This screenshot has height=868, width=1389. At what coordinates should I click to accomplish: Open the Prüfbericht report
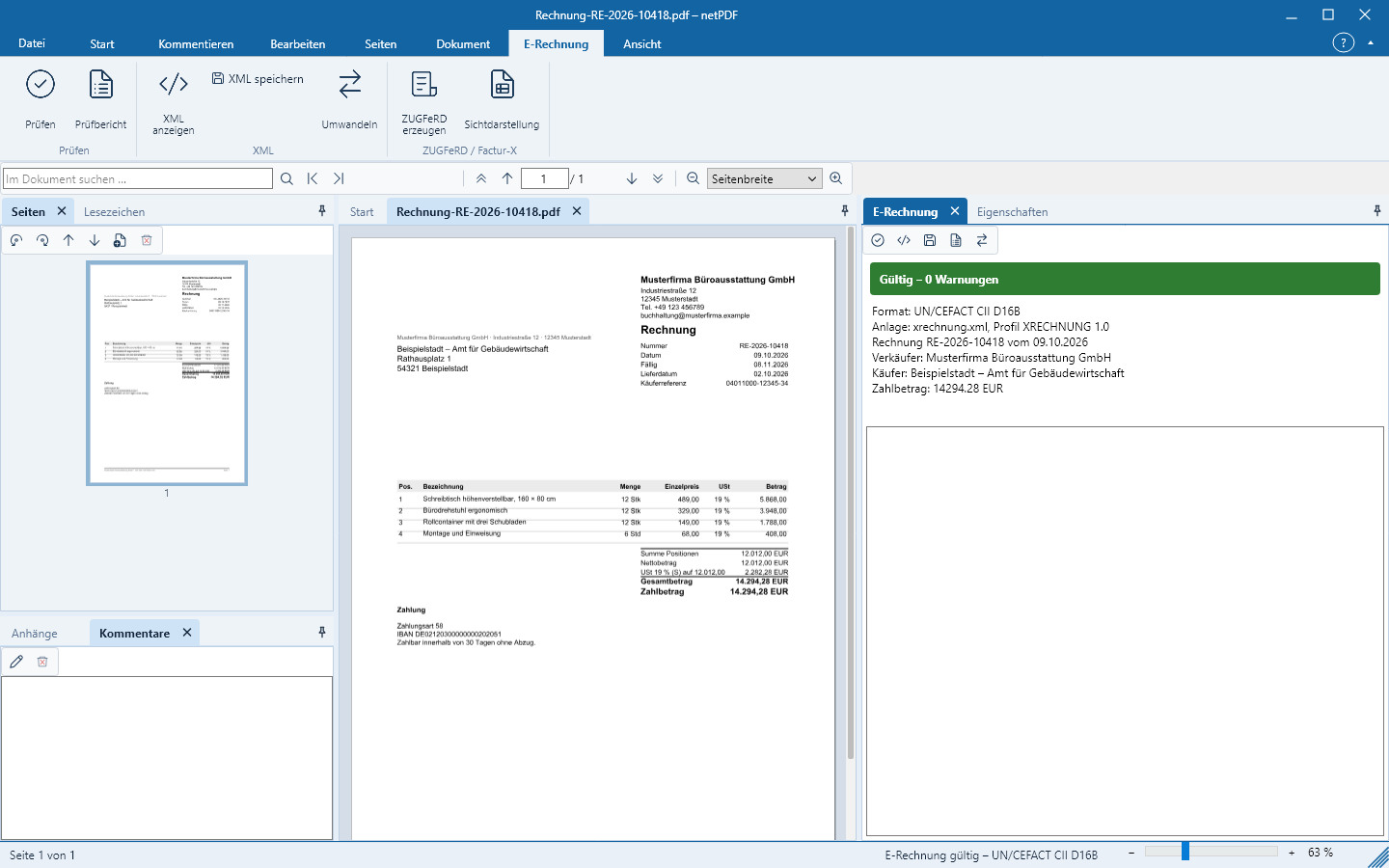click(101, 98)
